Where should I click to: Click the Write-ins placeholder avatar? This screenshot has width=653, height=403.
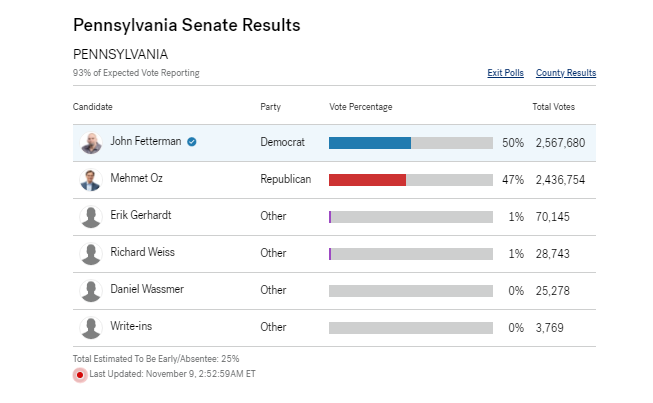[x=91, y=328]
